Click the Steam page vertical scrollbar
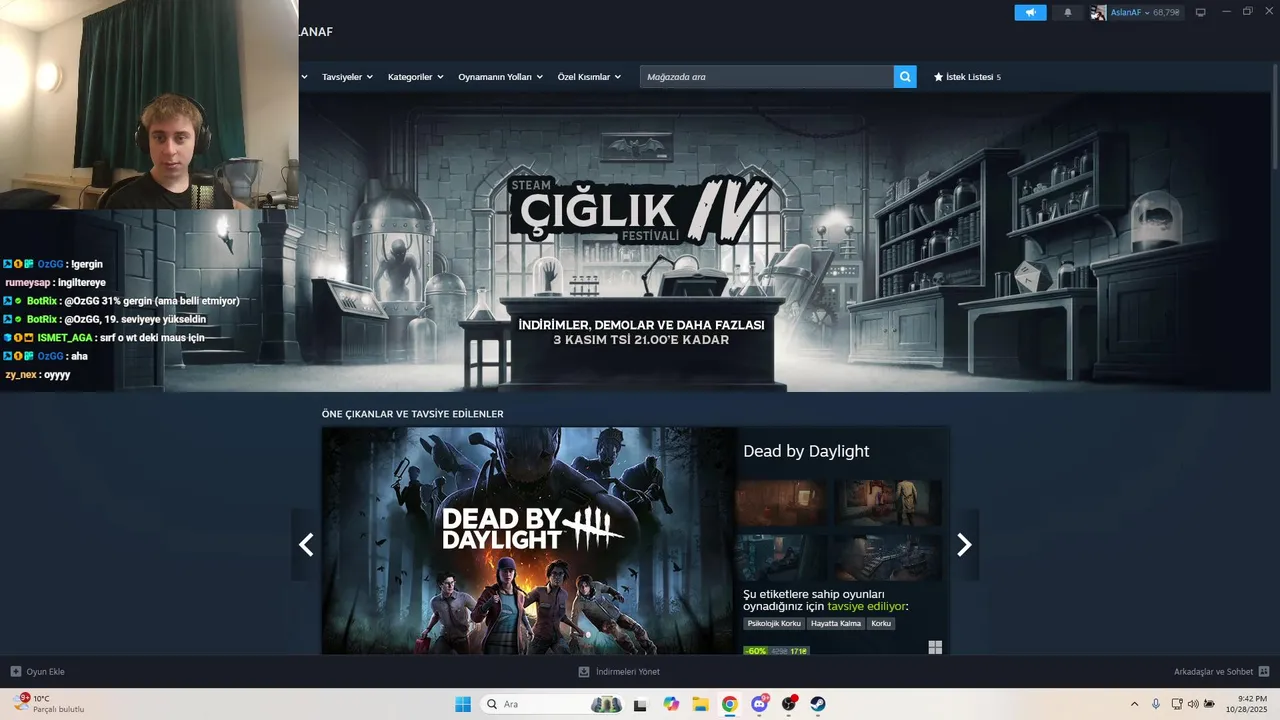Screen dimensions: 1280x720 1275,115
